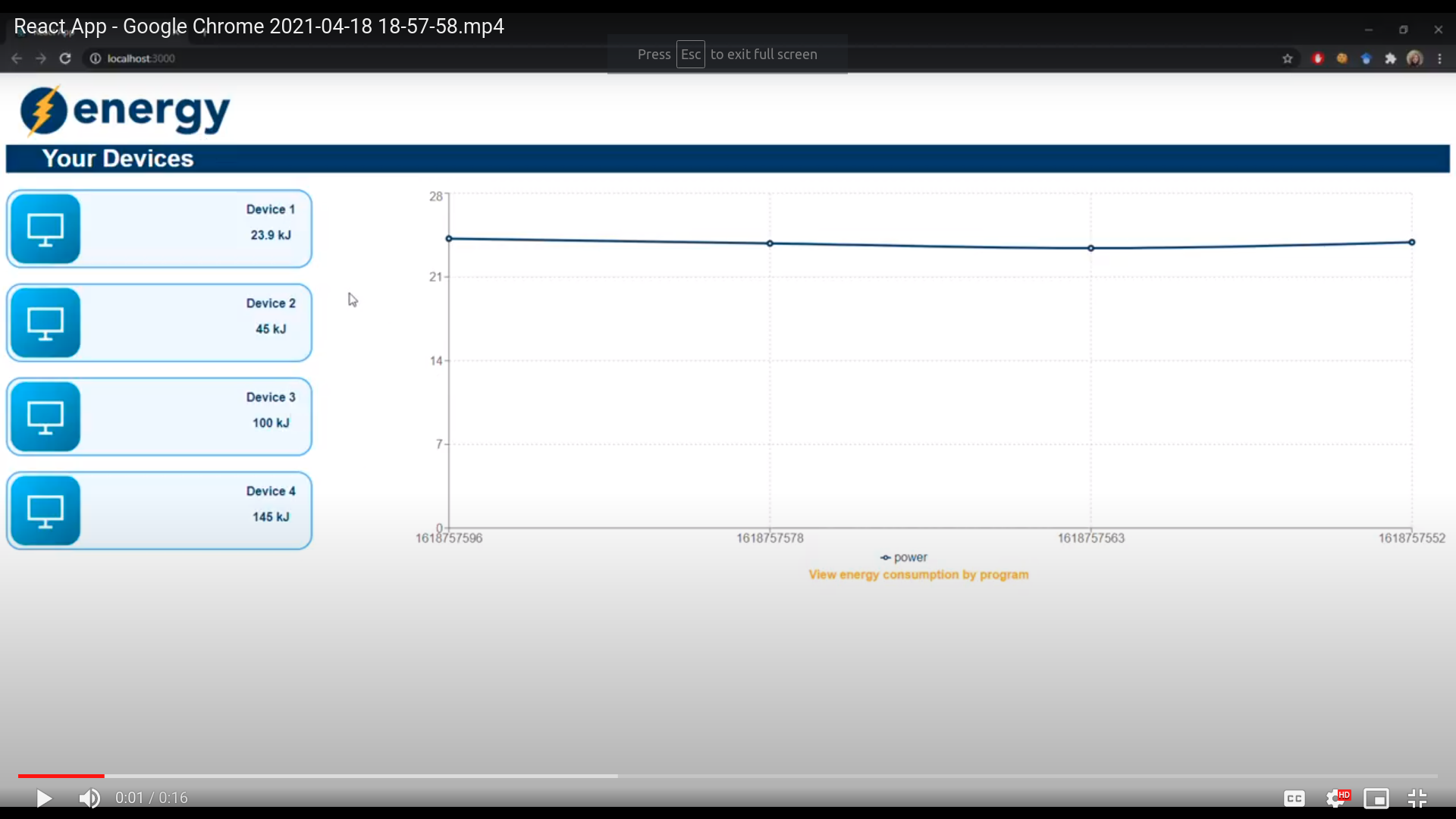The image size is (1456, 819).
Task: Click the Device 3 monitor icon
Action: point(45,417)
